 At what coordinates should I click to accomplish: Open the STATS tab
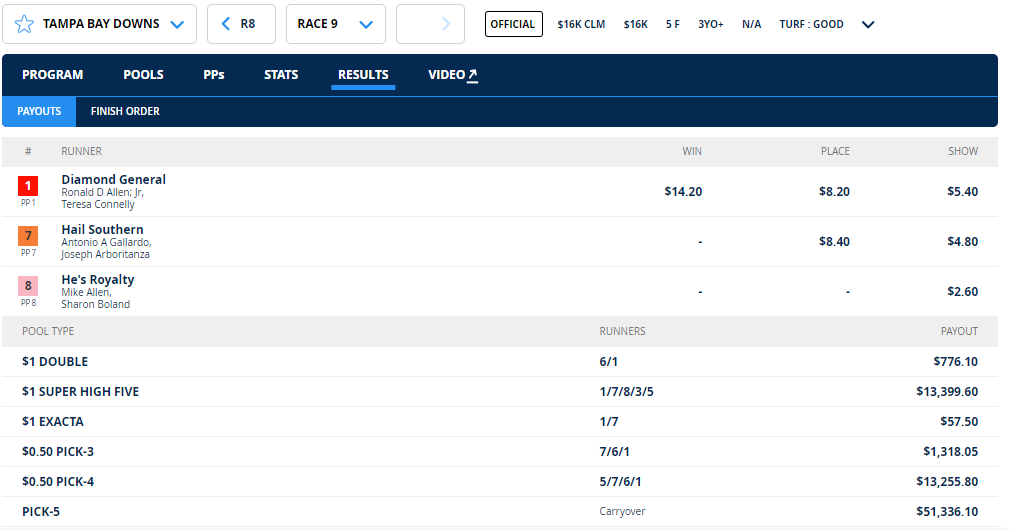[281, 75]
